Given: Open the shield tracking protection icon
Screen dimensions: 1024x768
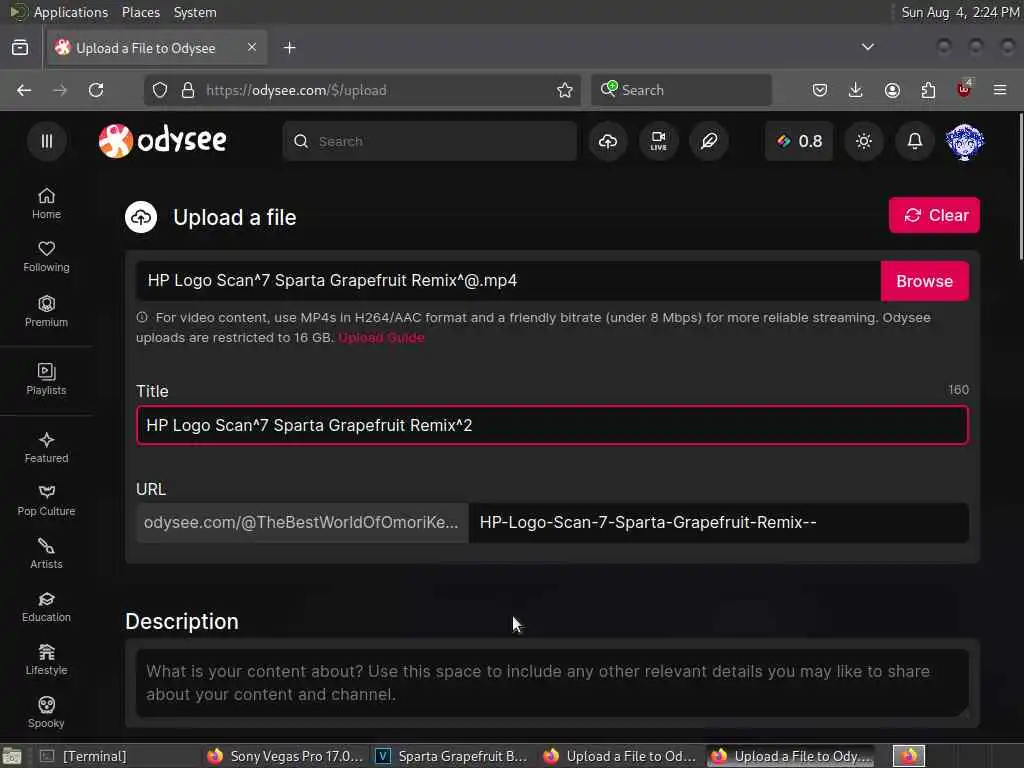Looking at the screenshot, I should pyautogui.click(x=160, y=90).
